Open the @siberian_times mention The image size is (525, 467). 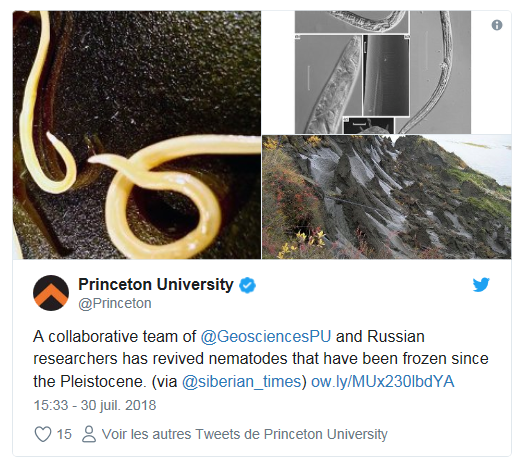242,382
